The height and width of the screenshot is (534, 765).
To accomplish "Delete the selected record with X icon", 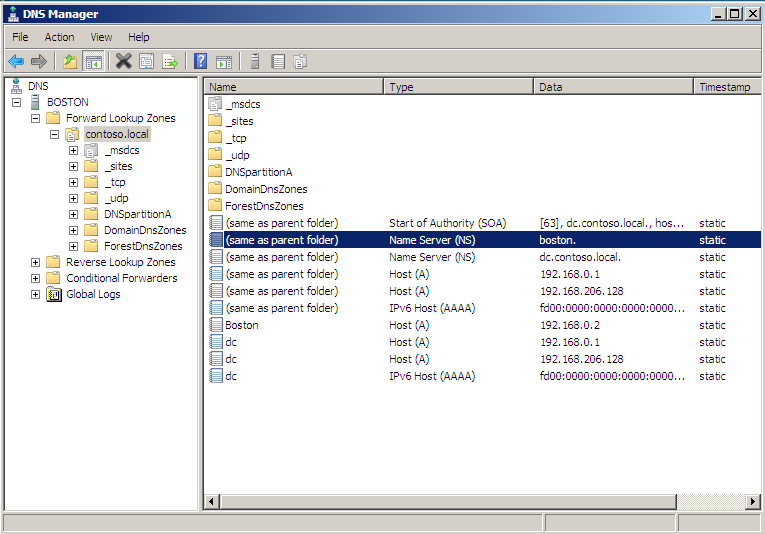I will click(x=123, y=61).
